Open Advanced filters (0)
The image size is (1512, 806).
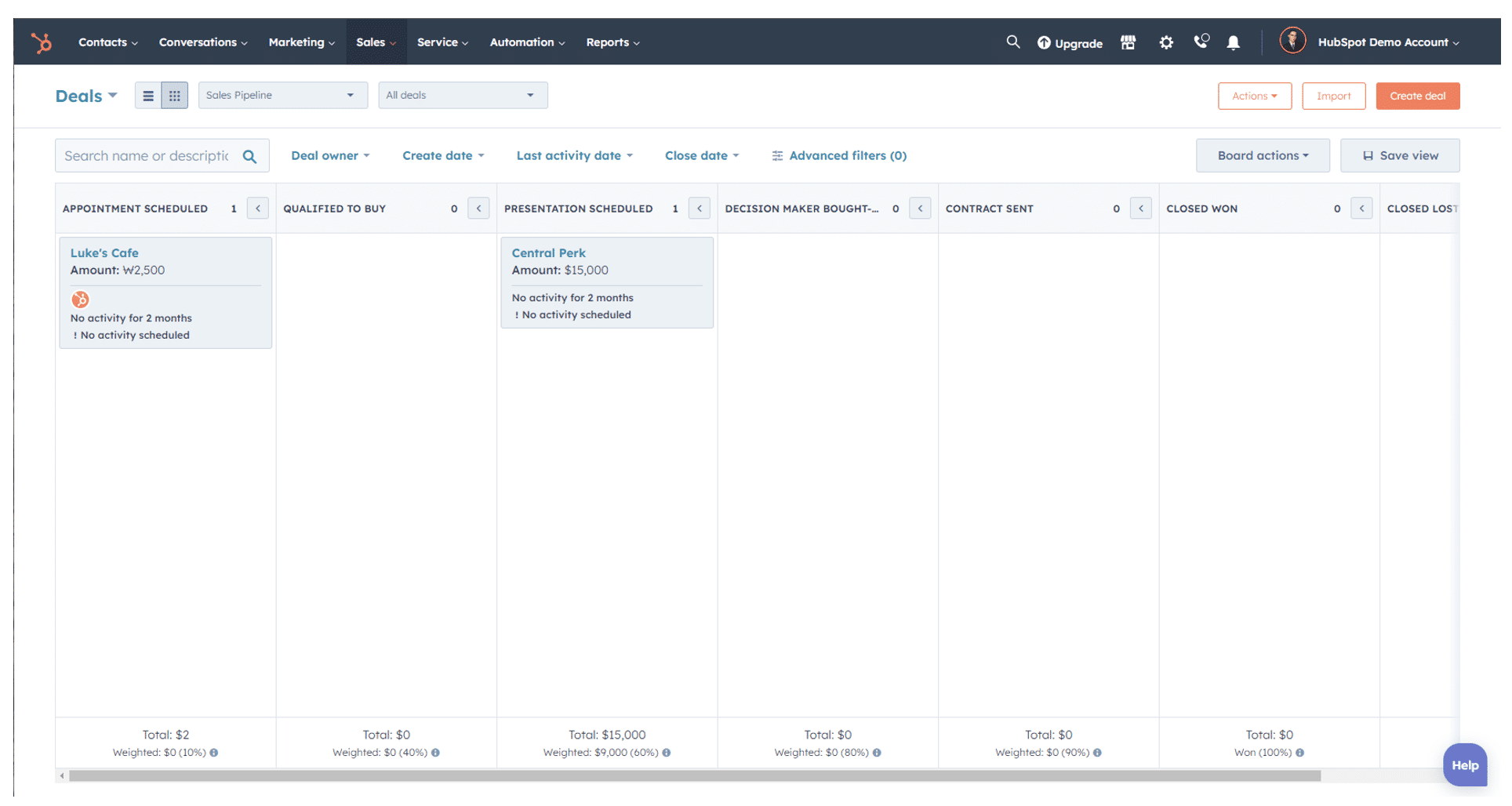pyautogui.click(x=839, y=156)
